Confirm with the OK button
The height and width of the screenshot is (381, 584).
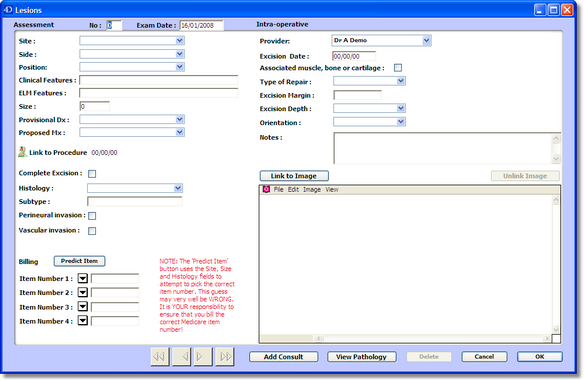[540, 357]
